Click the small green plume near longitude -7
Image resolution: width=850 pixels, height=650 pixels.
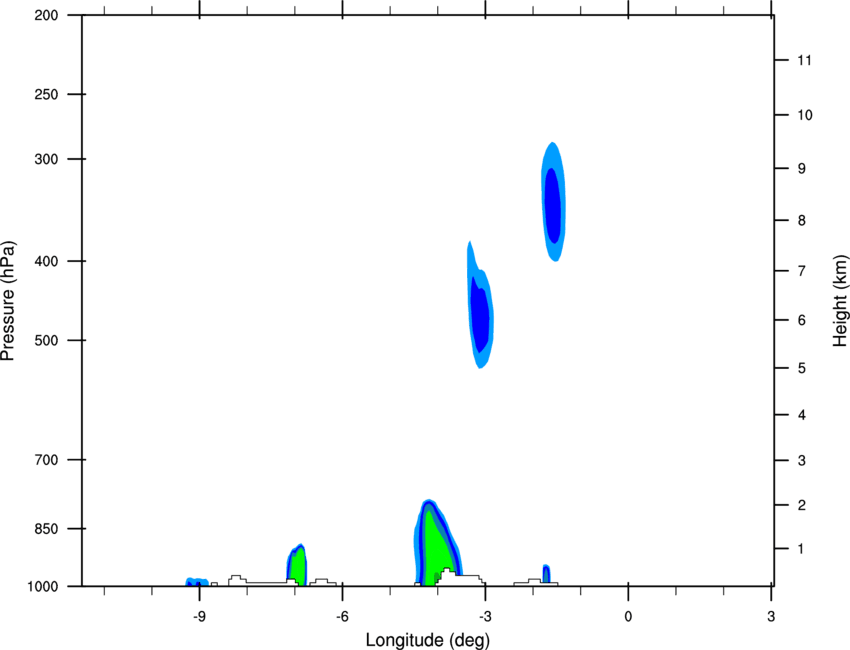pyautogui.click(x=297, y=566)
